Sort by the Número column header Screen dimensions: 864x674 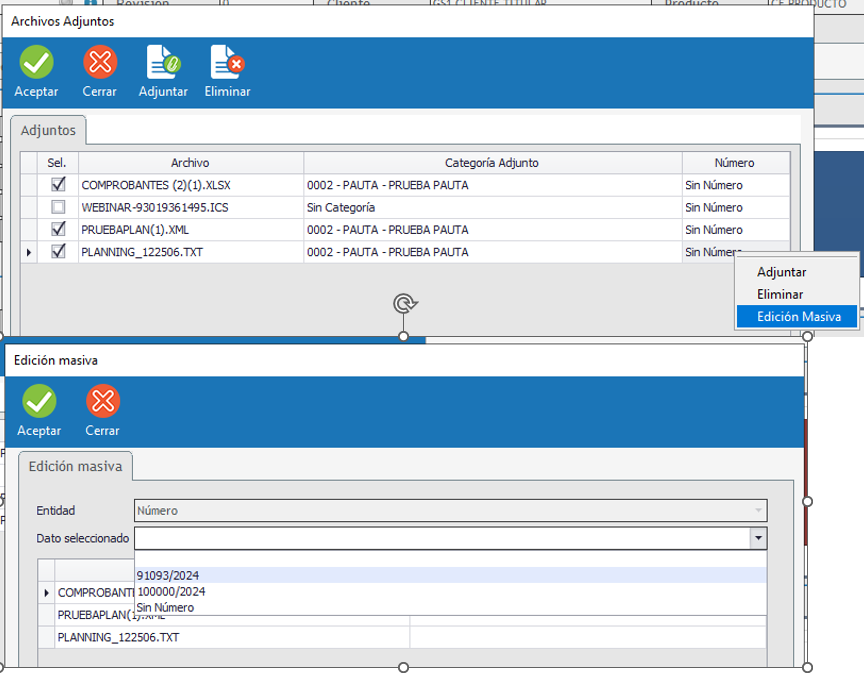(x=736, y=163)
